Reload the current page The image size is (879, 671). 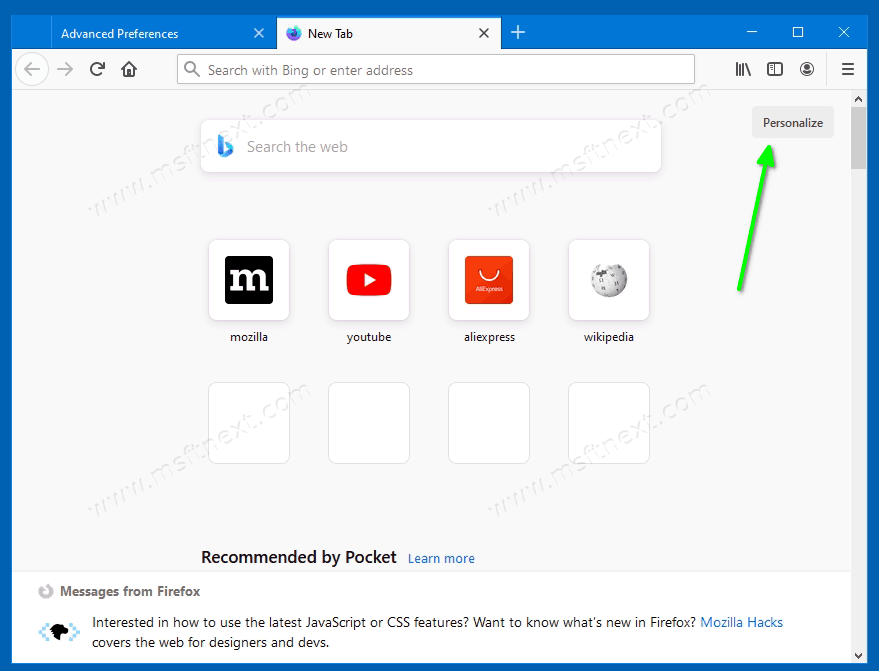[98, 69]
